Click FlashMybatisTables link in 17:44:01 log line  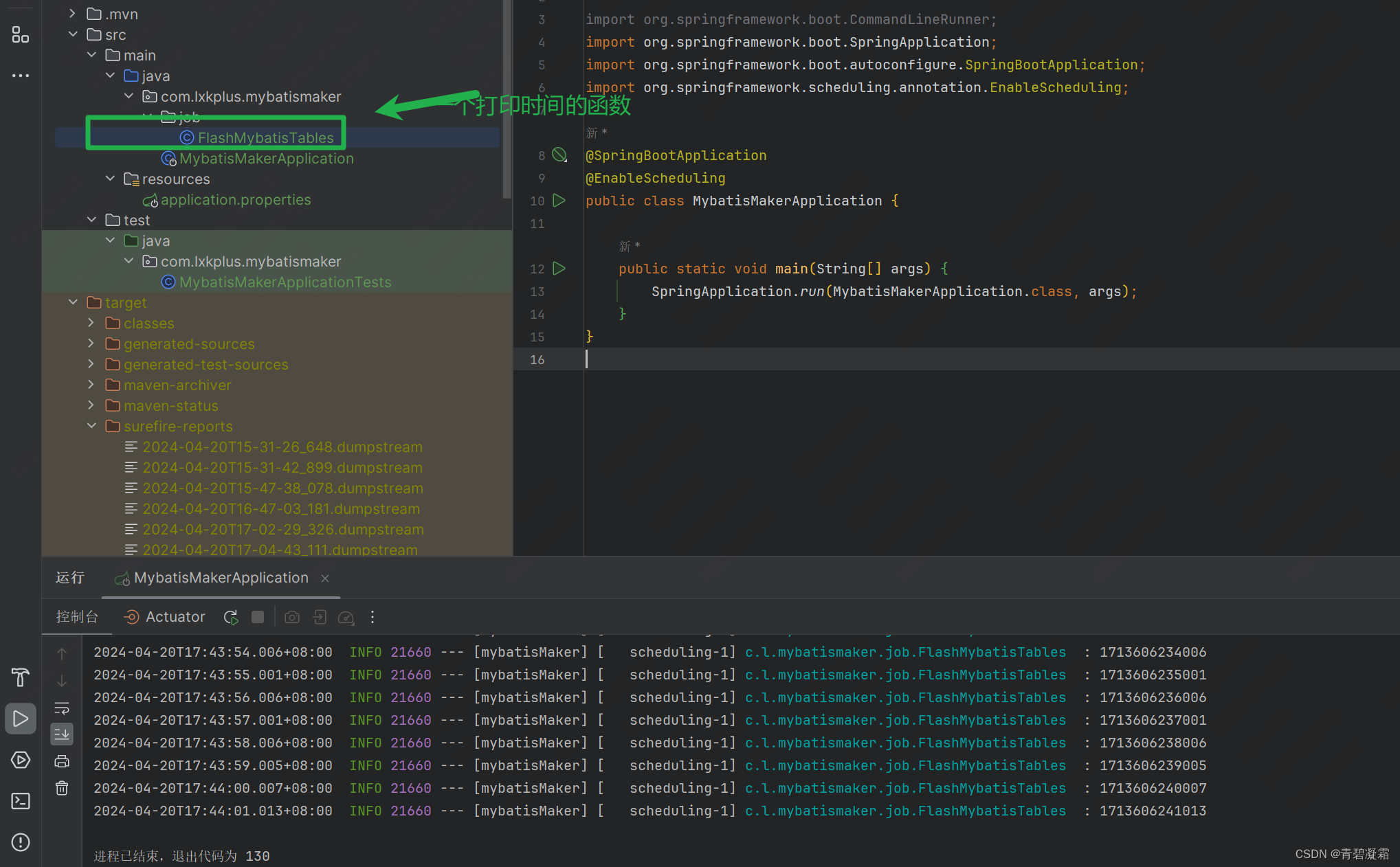pos(905,811)
